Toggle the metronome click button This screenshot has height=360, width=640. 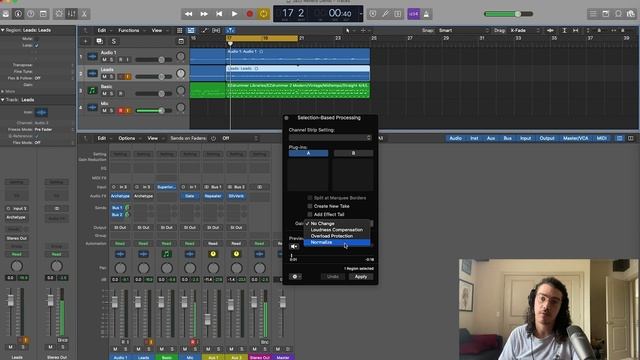point(427,14)
